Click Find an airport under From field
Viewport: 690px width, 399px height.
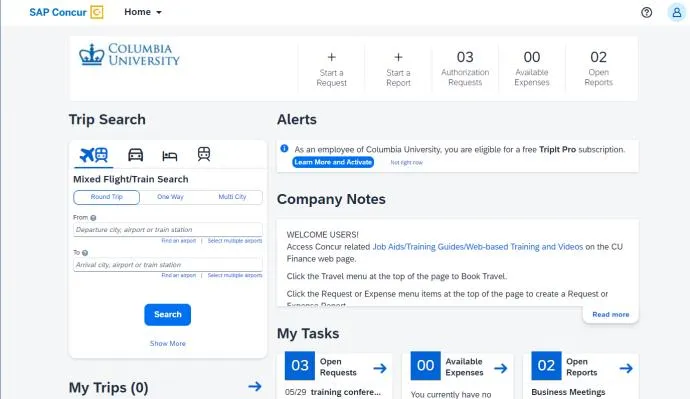click(178, 241)
